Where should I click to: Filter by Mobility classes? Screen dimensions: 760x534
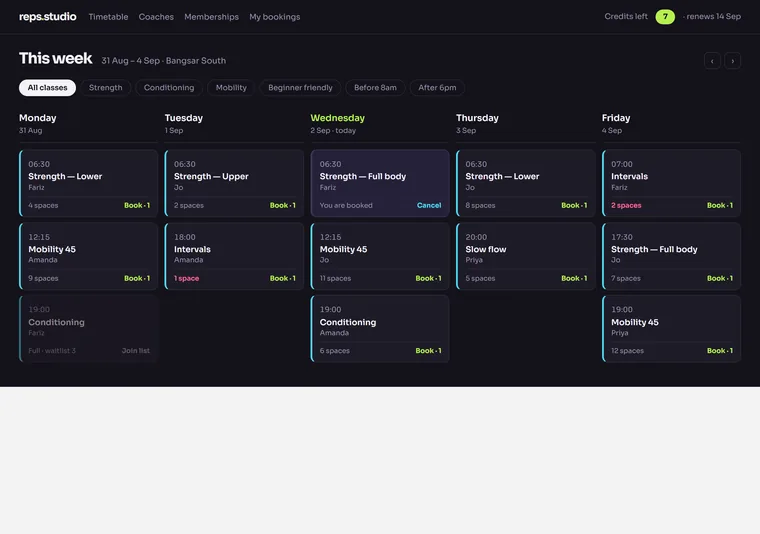[x=231, y=88]
